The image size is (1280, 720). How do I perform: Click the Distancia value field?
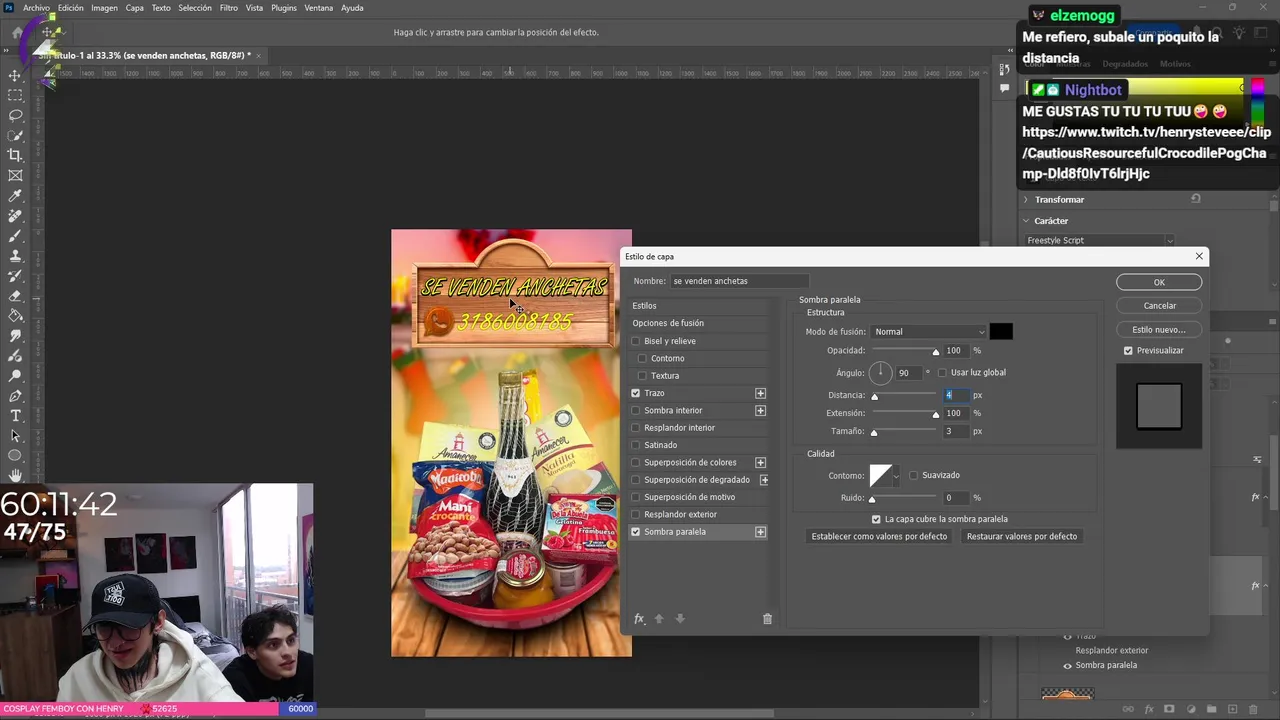point(956,395)
